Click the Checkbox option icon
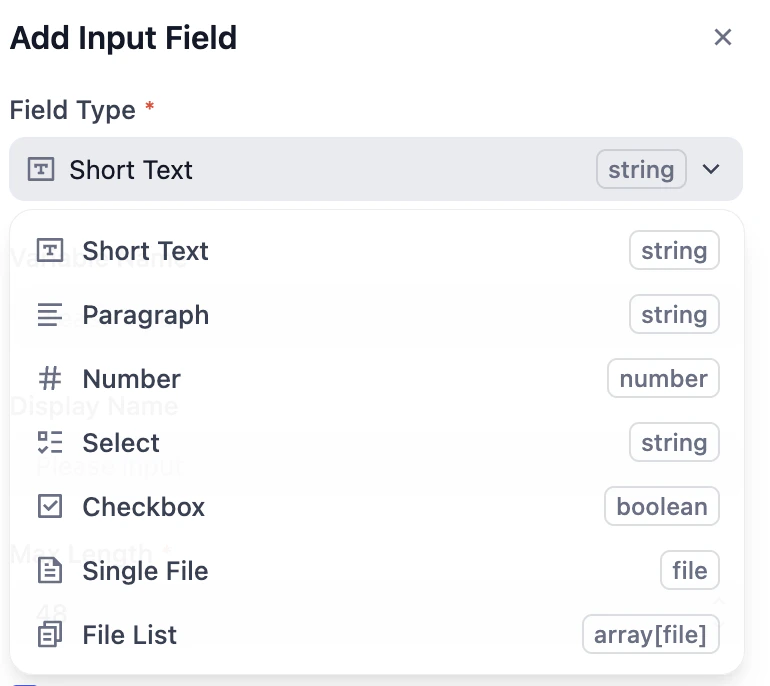This screenshot has width=770, height=686. tap(49, 507)
